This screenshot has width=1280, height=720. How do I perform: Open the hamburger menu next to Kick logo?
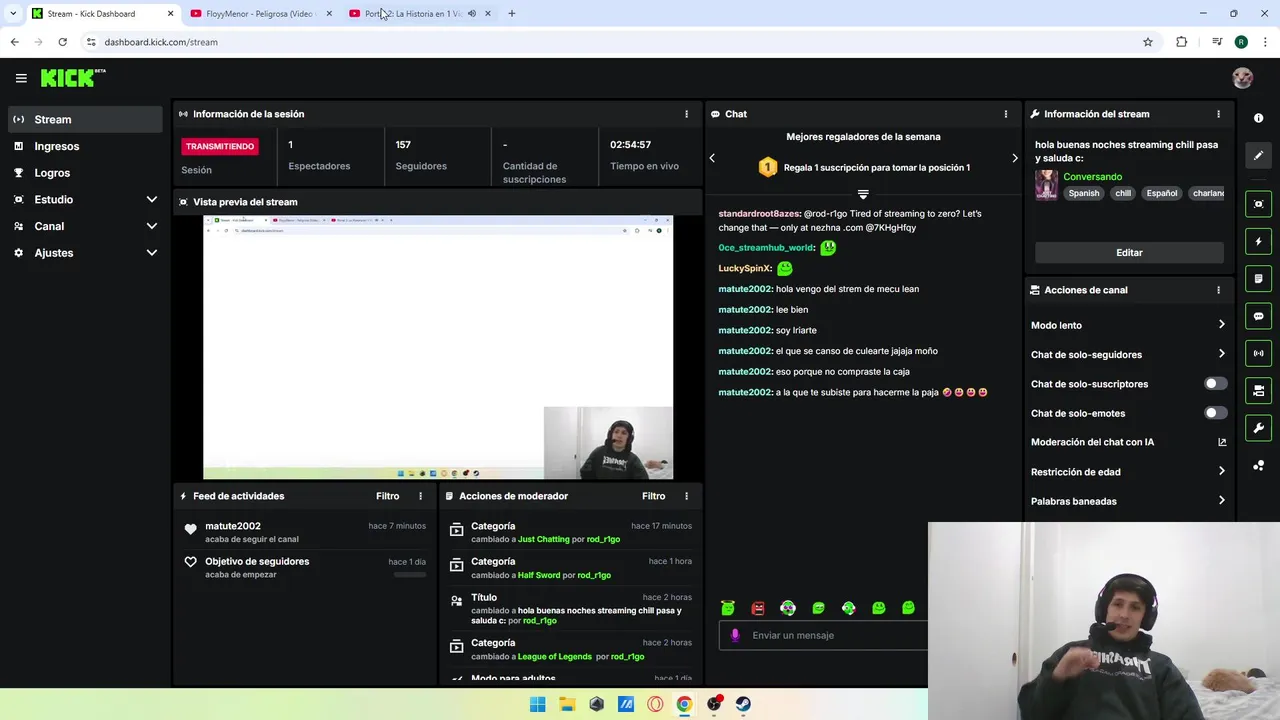tap(21, 78)
